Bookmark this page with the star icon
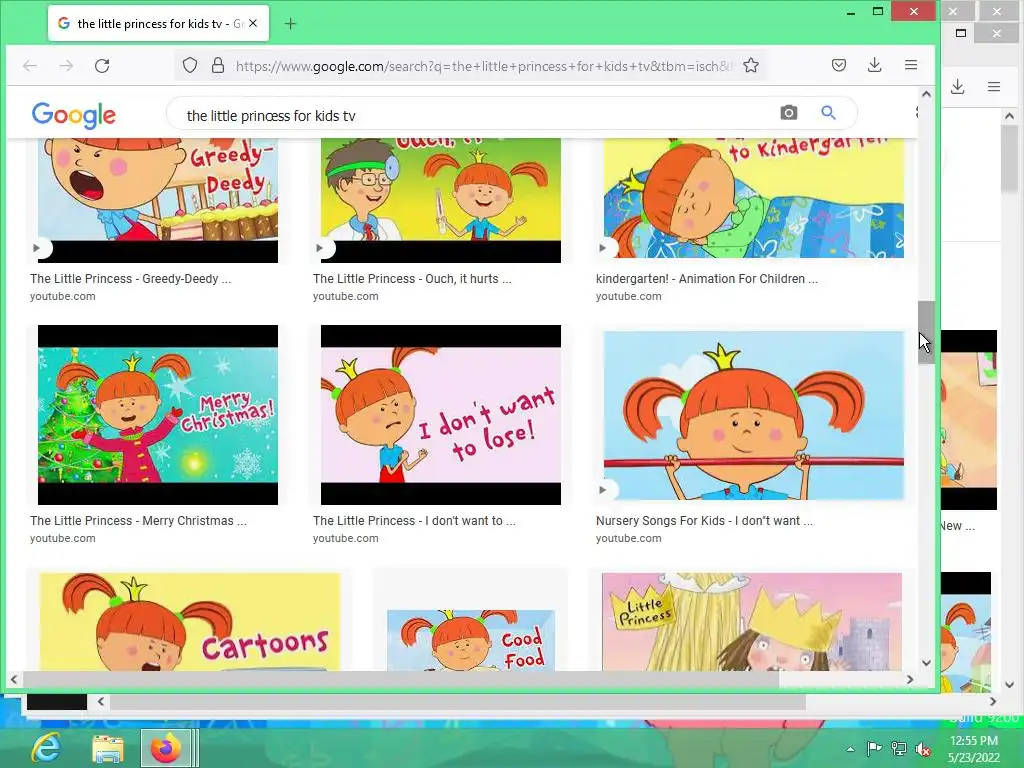The height and width of the screenshot is (768, 1024). pos(751,65)
